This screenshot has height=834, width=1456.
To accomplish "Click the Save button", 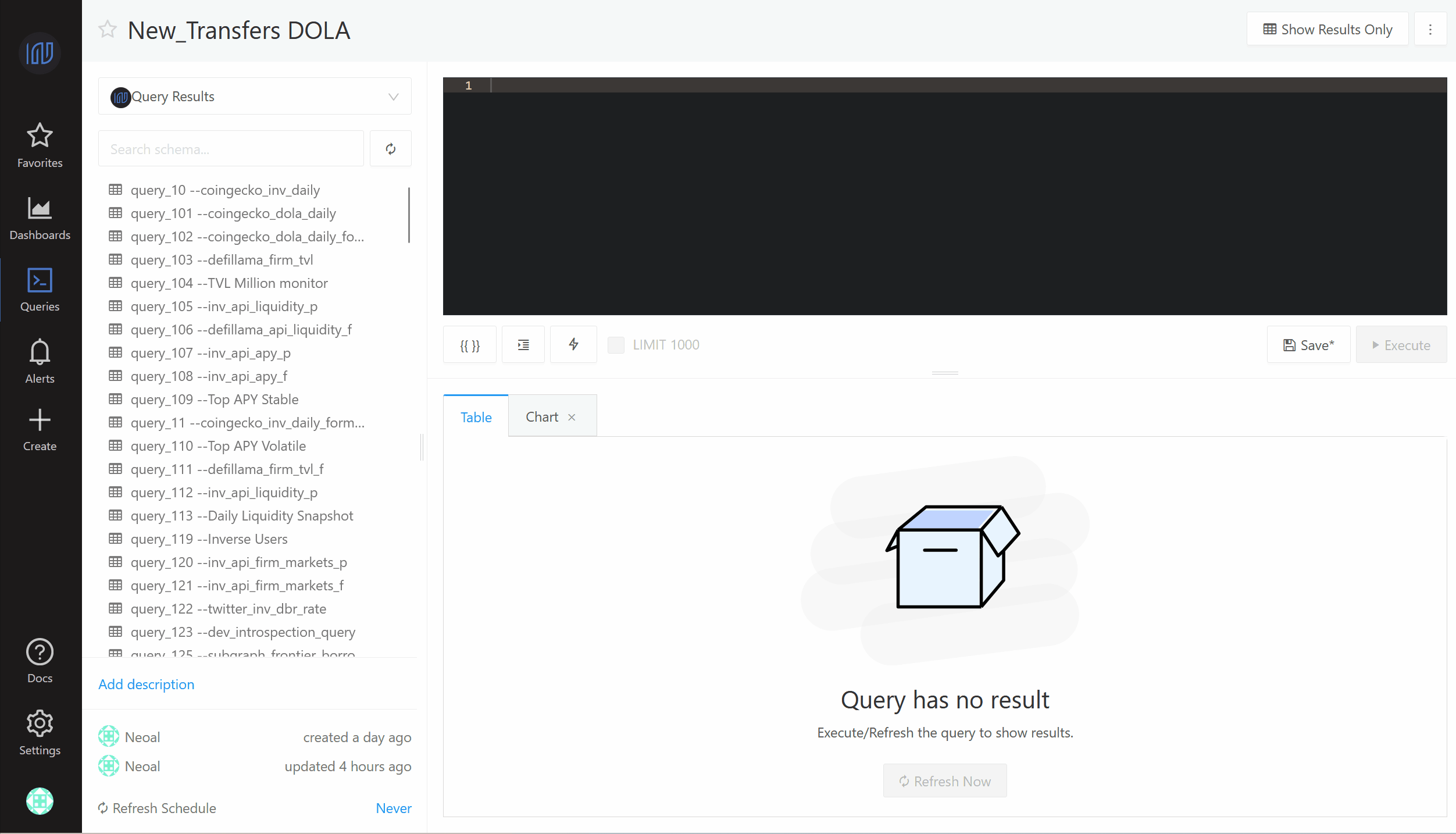I will click(1308, 345).
